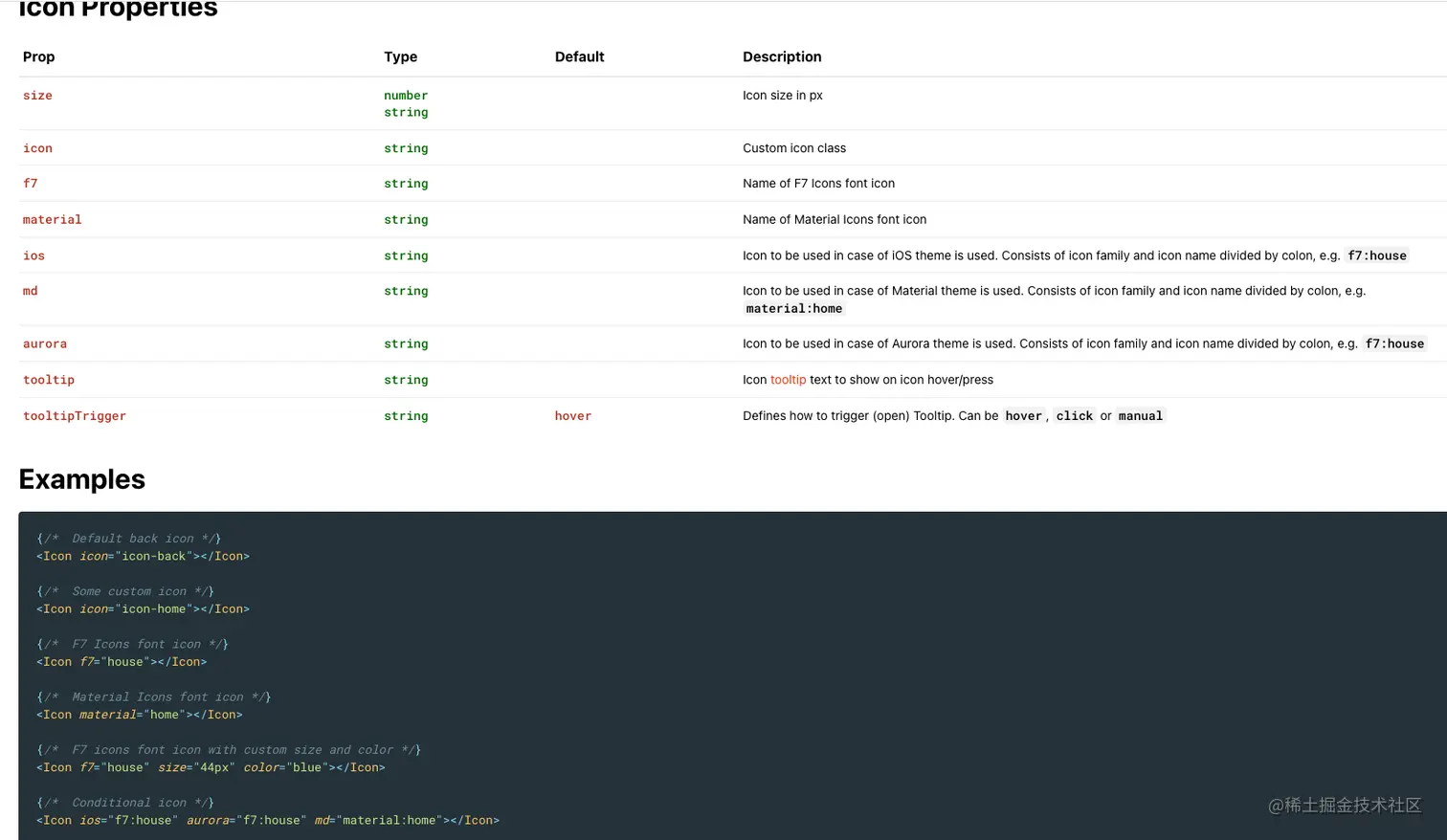Select the "f7" prop name in table
Screen dimensions: 1447x840
click(31, 184)
